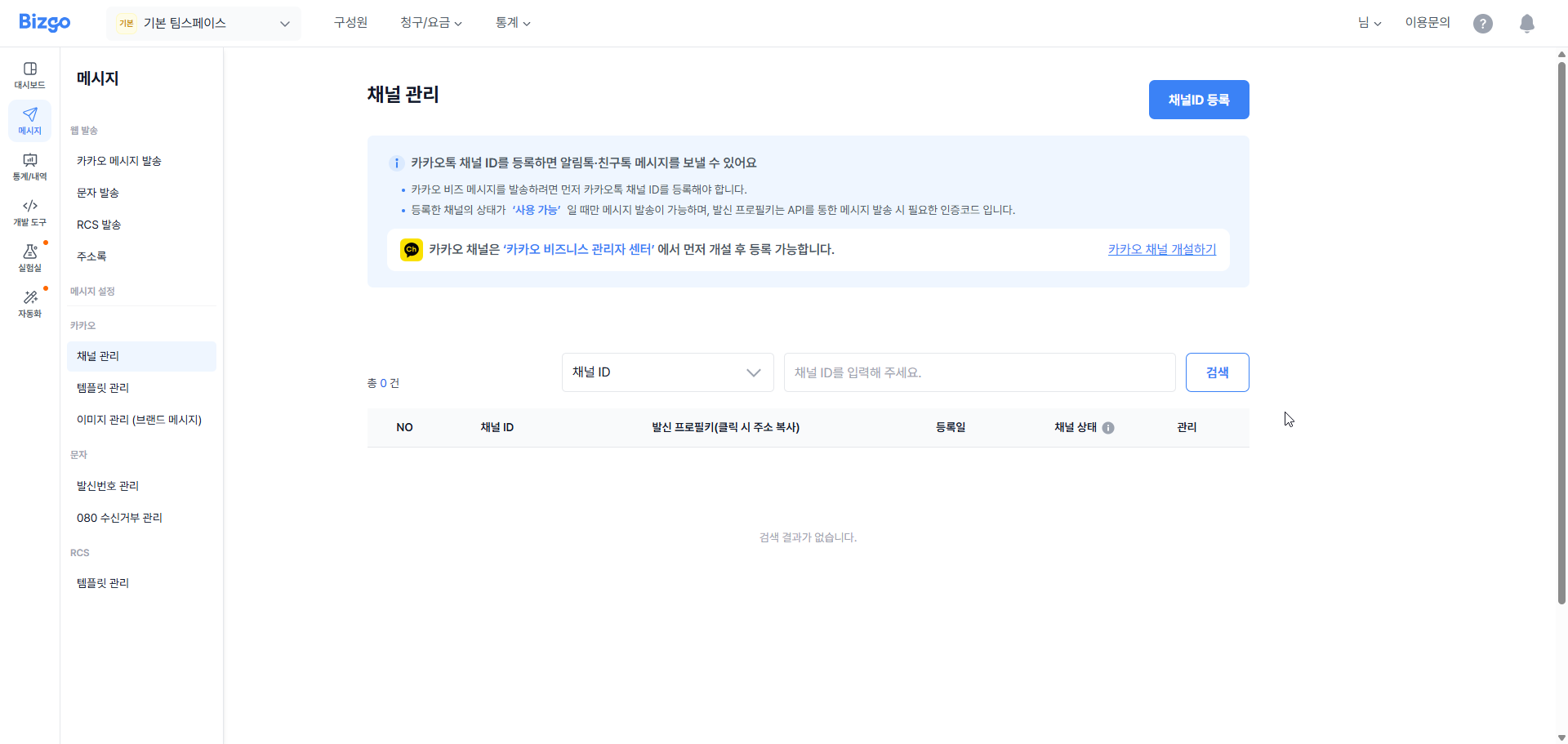The image size is (1568, 744).
Task: Open the 카카오 채널 개설하기 link
Action: [1161, 250]
